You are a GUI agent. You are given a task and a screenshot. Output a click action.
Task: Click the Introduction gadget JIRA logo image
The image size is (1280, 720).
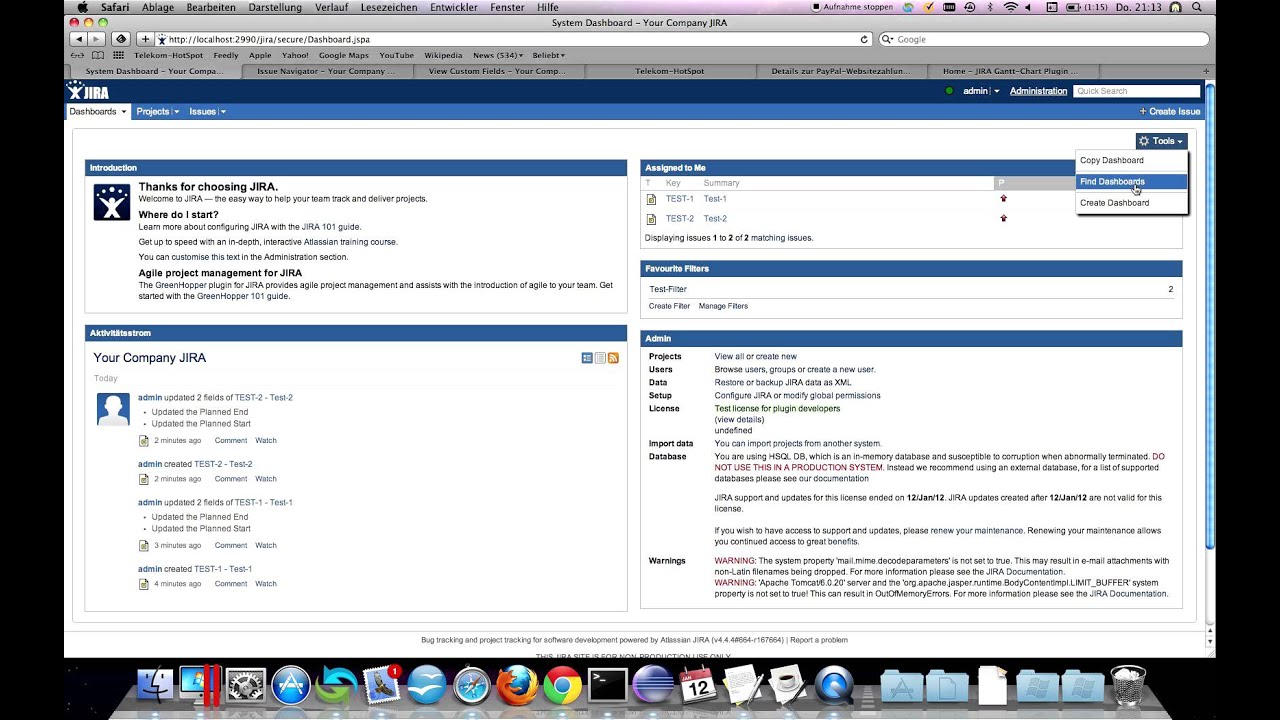(x=112, y=202)
